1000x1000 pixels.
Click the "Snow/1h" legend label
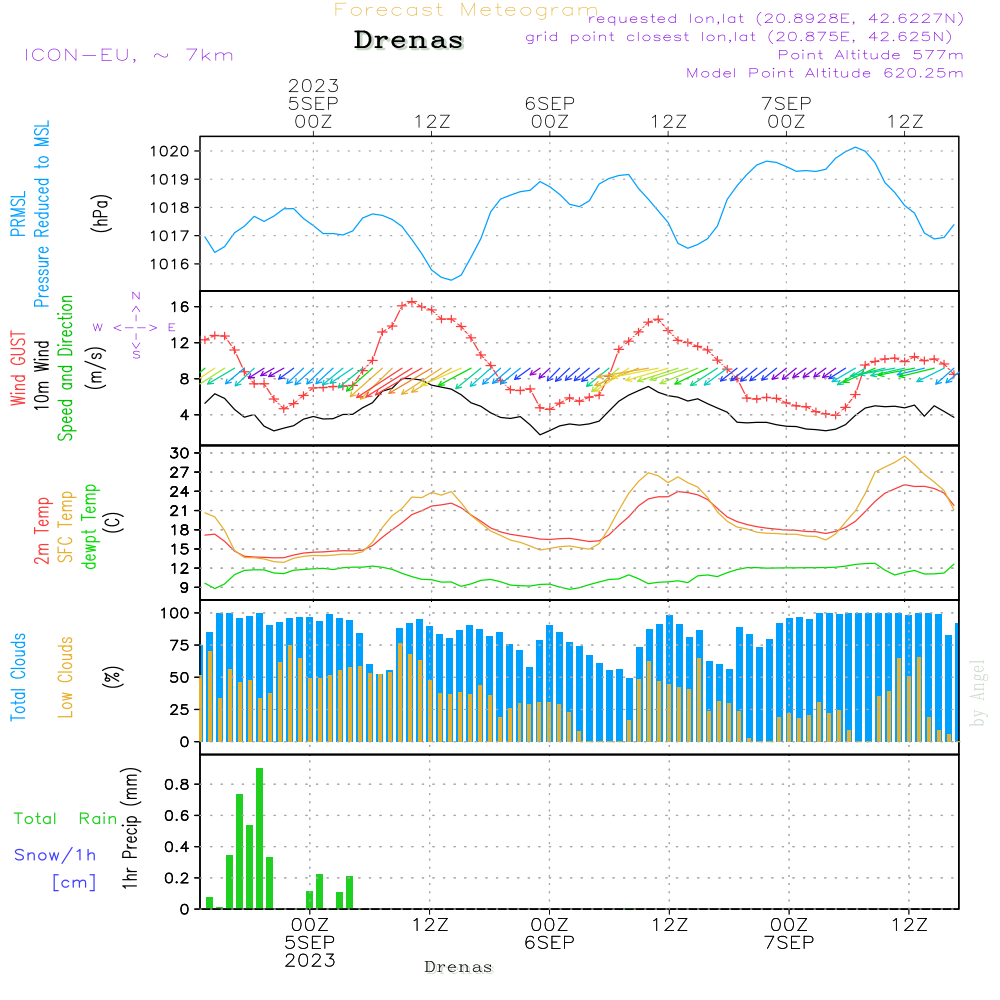[x=56, y=855]
